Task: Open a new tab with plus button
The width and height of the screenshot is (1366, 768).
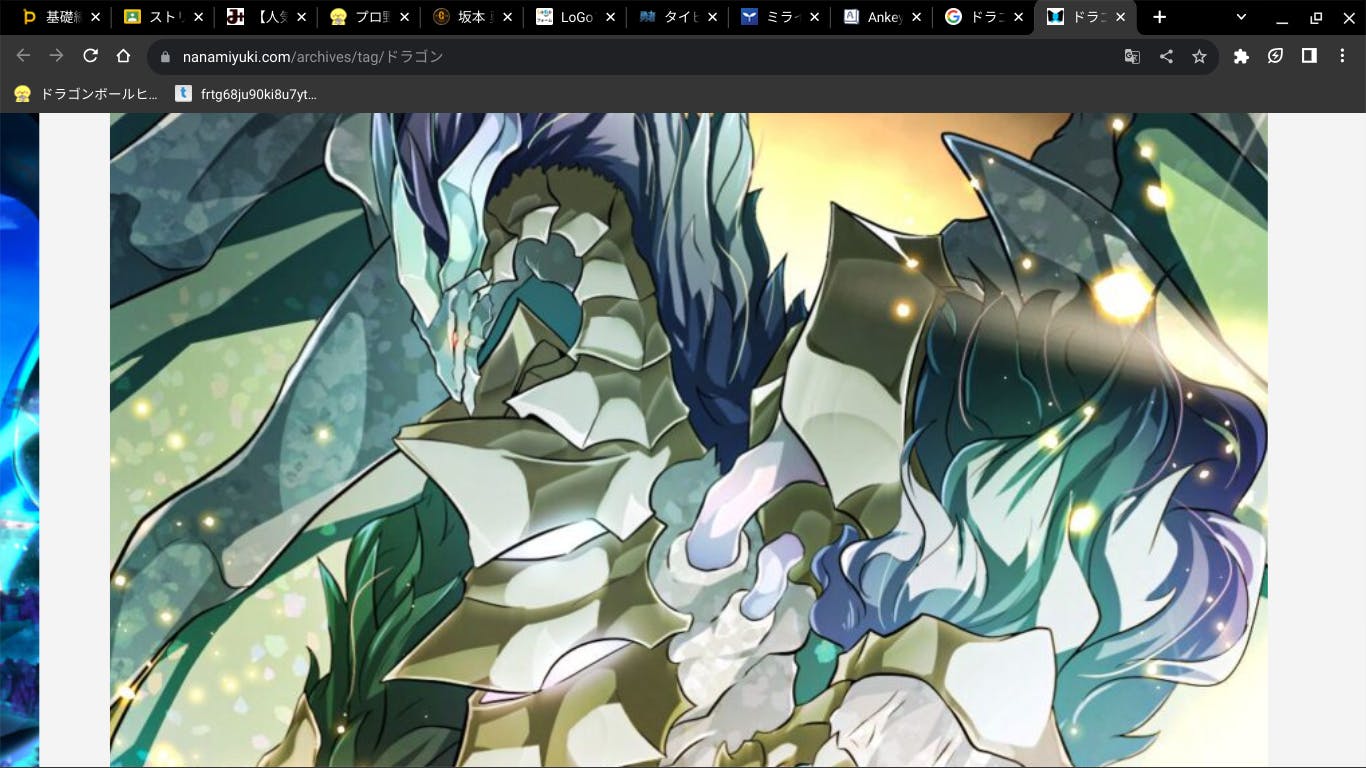Action: [x=1159, y=17]
